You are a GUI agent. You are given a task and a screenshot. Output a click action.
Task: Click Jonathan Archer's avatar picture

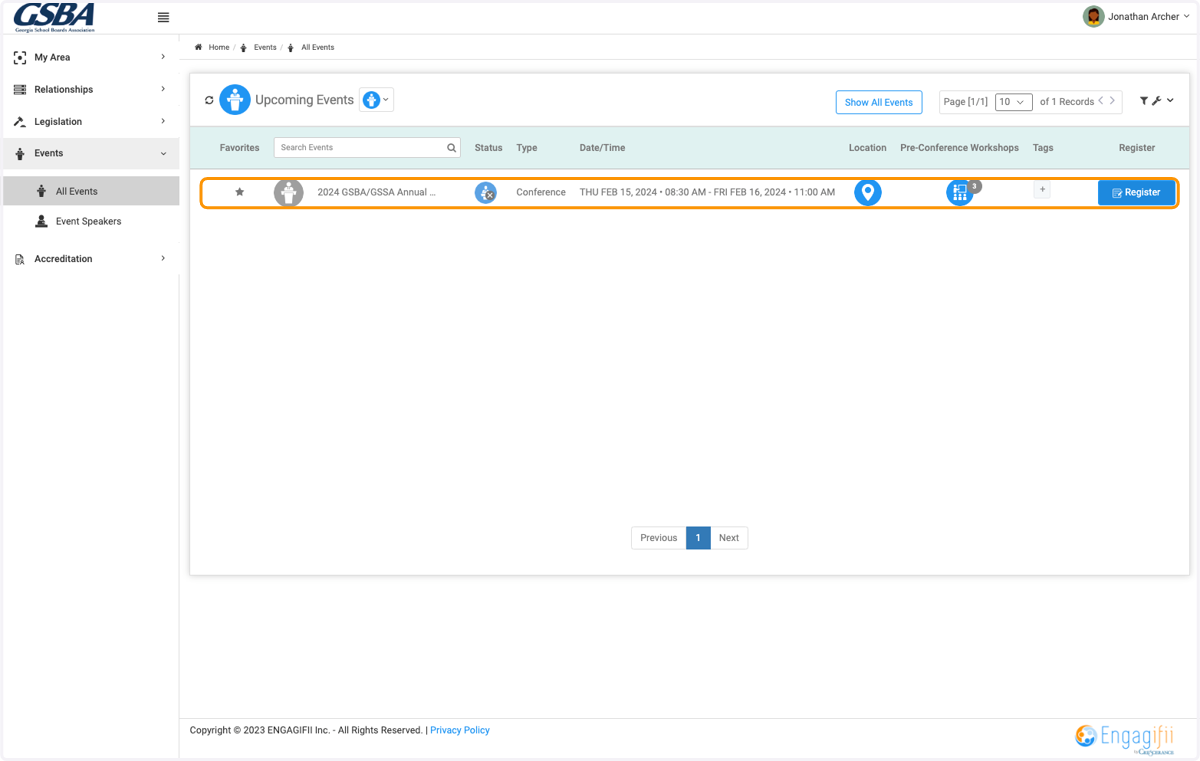click(x=1093, y=16)
